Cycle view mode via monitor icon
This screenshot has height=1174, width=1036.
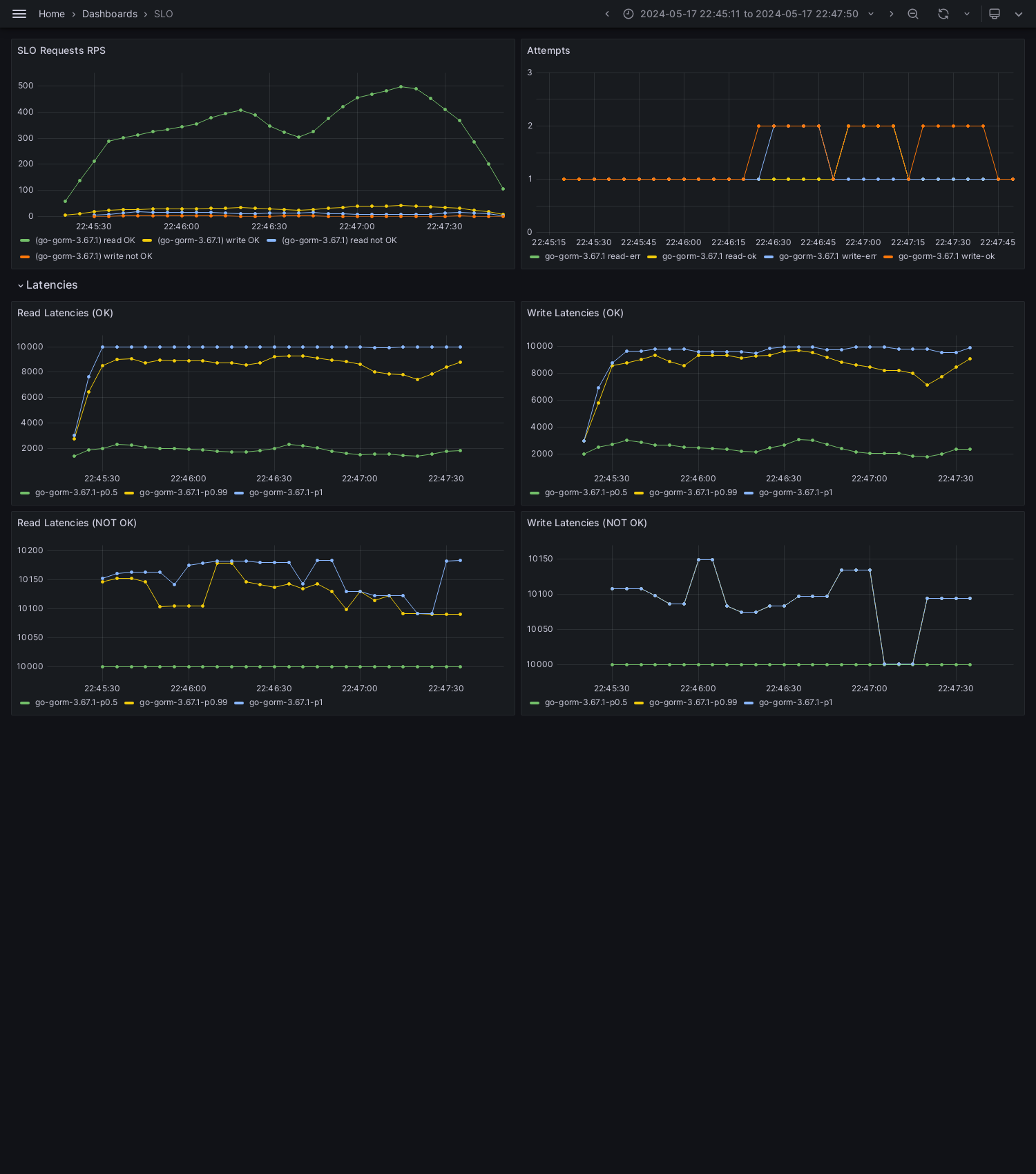[x=995, y=14]
